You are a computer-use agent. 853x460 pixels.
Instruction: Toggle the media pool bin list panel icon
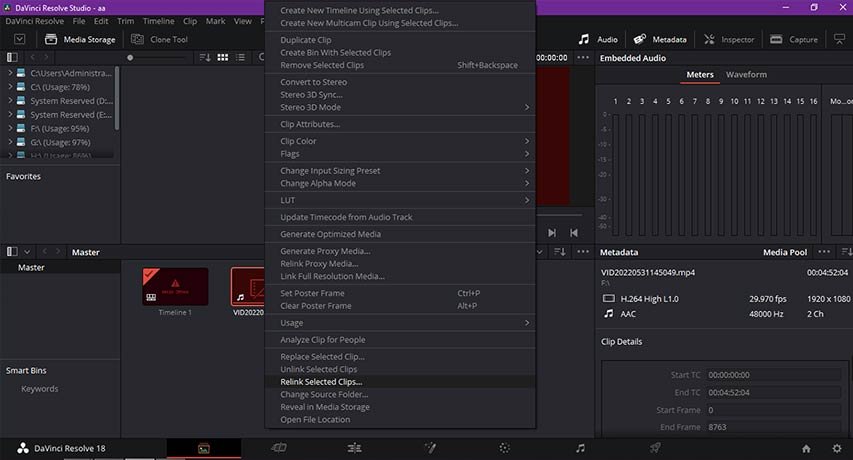12,252
